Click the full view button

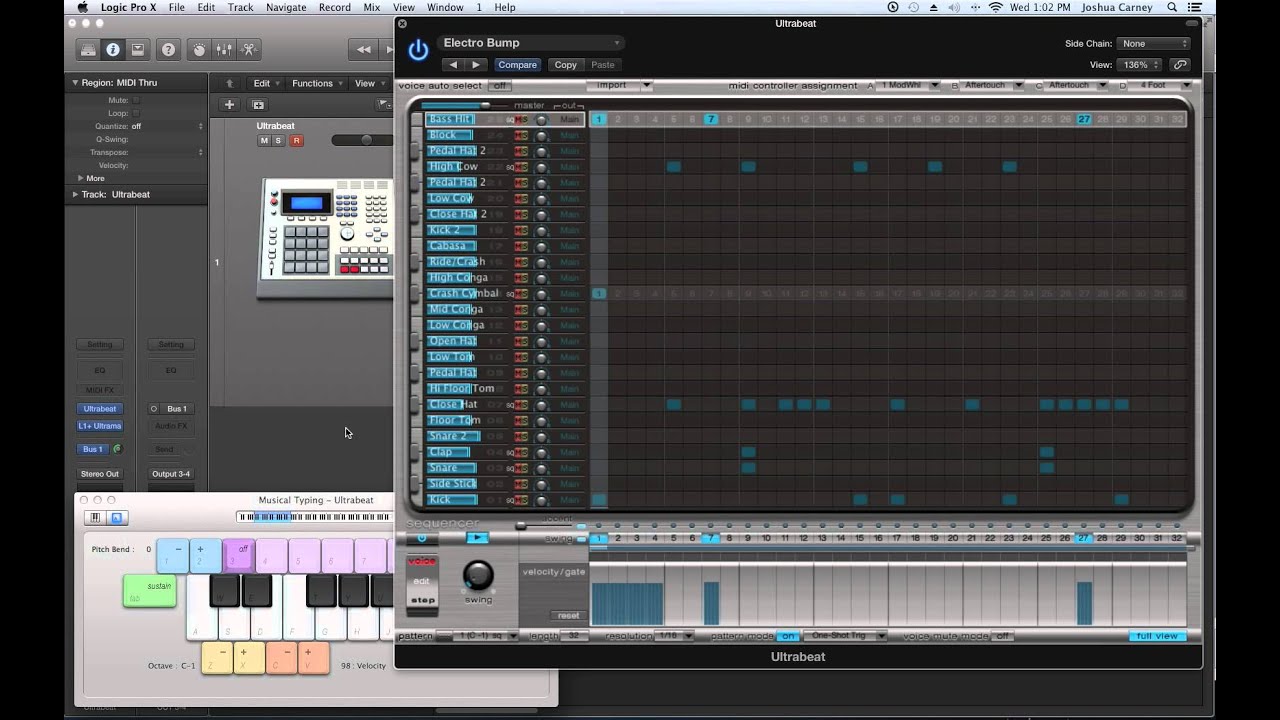pos(1157,636)
